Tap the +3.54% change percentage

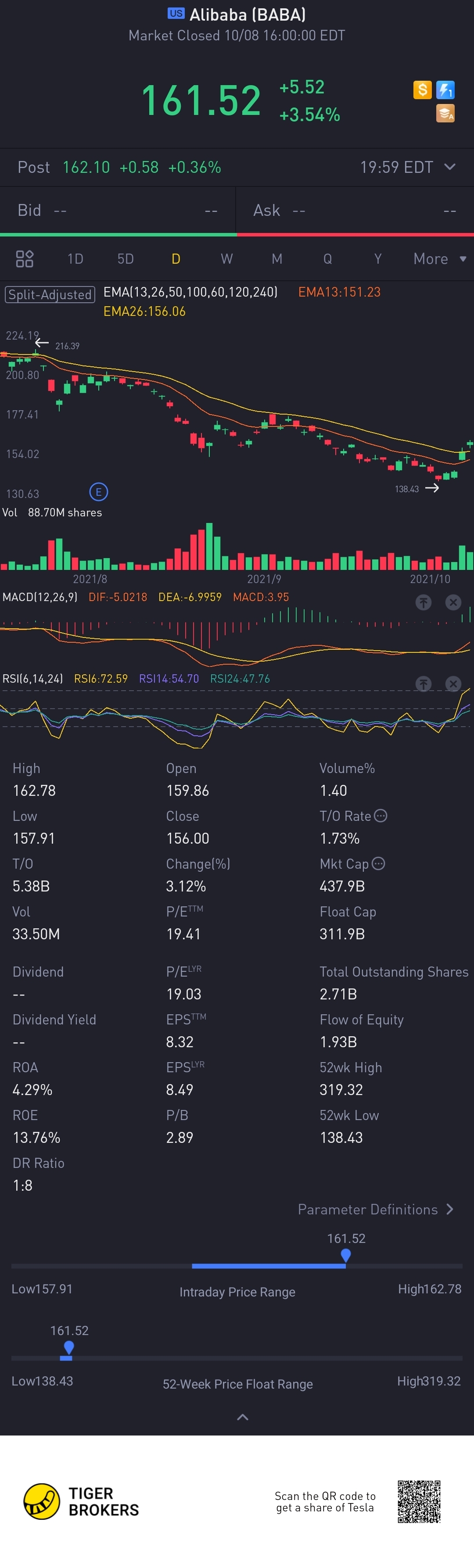point(309,115)
